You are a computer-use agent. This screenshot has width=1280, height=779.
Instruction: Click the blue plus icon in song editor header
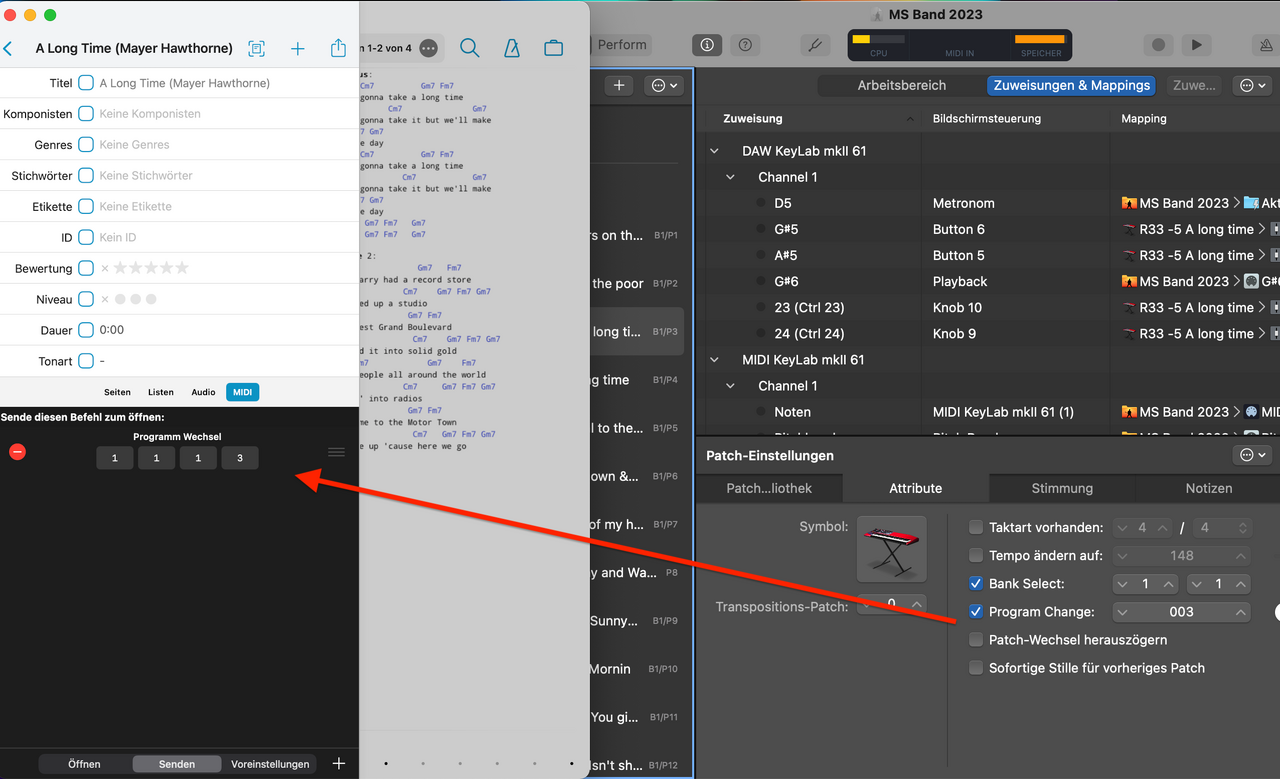(298, 48)
